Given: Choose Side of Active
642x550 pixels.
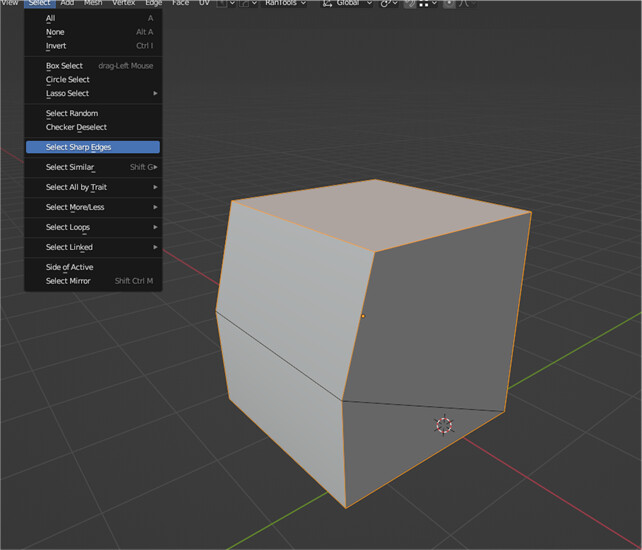Looking at the screenshot, I should (93, 267).
